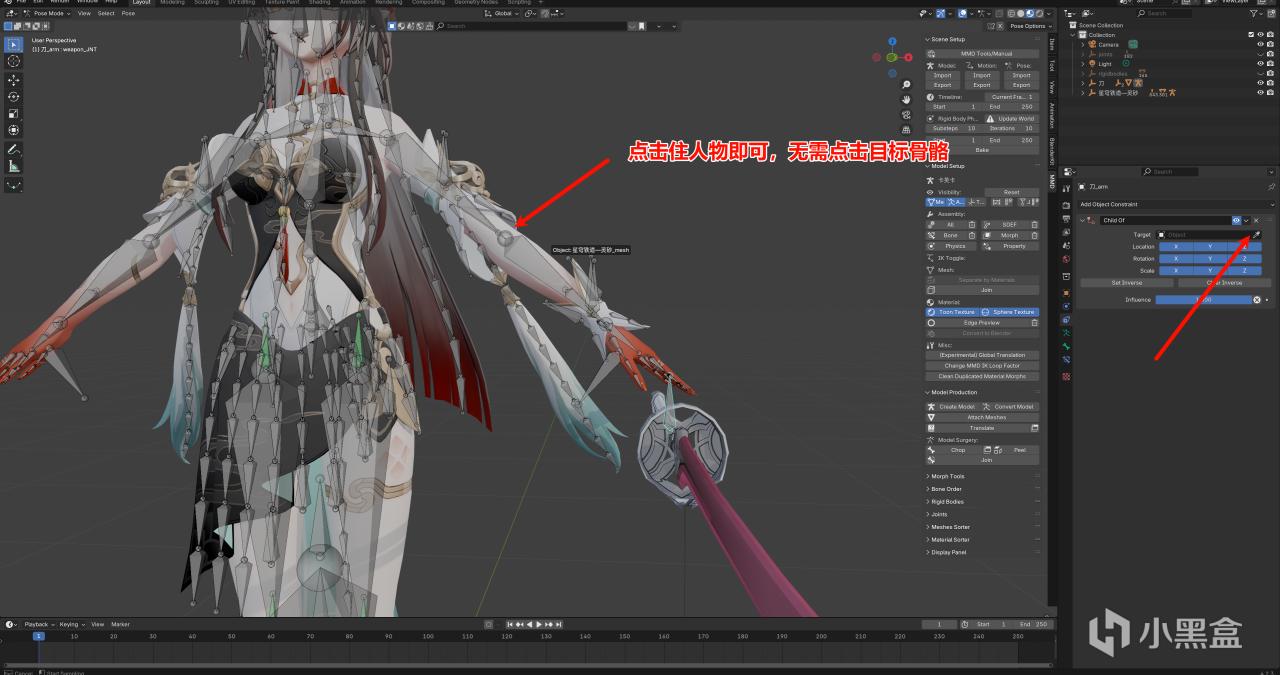Screen dimensions: 1280x675
Task: Select the Move tool in viewport toolbar
Action: point(14,79)
